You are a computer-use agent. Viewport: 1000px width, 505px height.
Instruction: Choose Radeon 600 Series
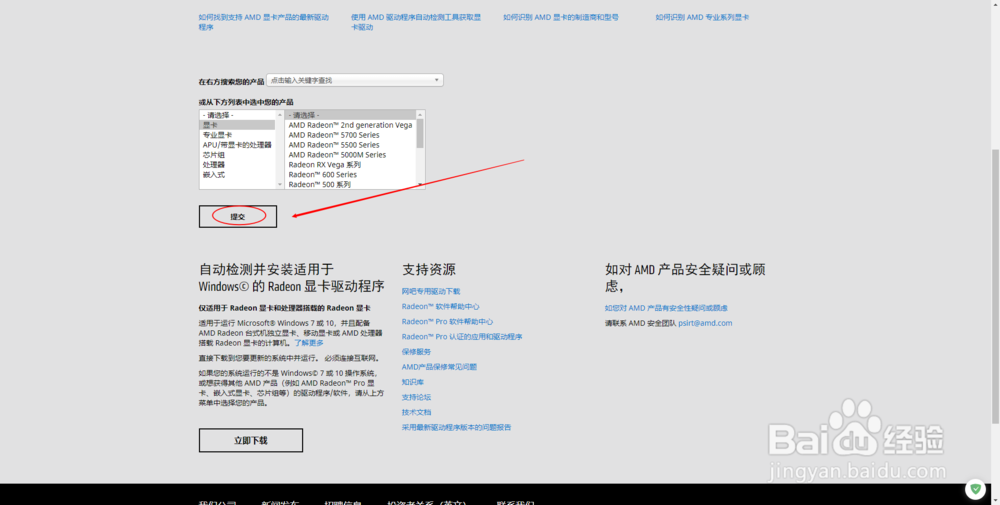coord(351,175)
